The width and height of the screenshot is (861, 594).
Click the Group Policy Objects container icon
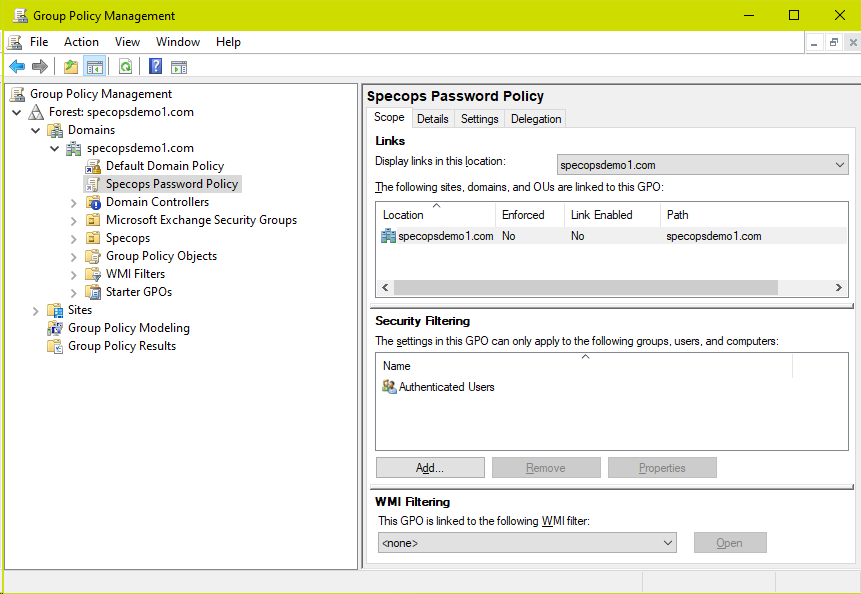[x=93, y=256]
